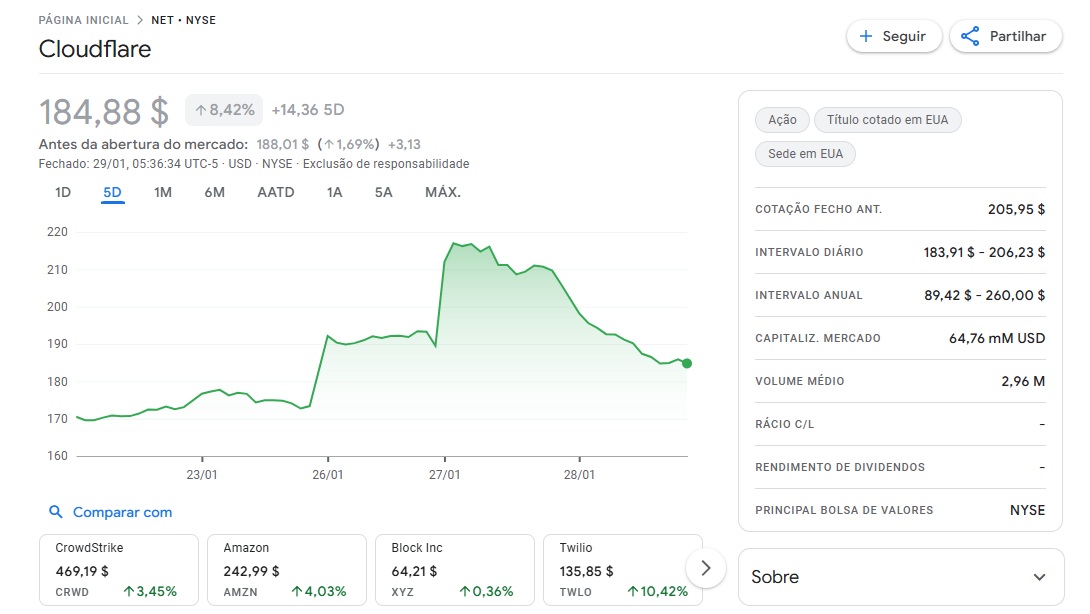
Task: Open the PÁGINA INICIAL breadcrumb link
Action: (x=83, y=20)
